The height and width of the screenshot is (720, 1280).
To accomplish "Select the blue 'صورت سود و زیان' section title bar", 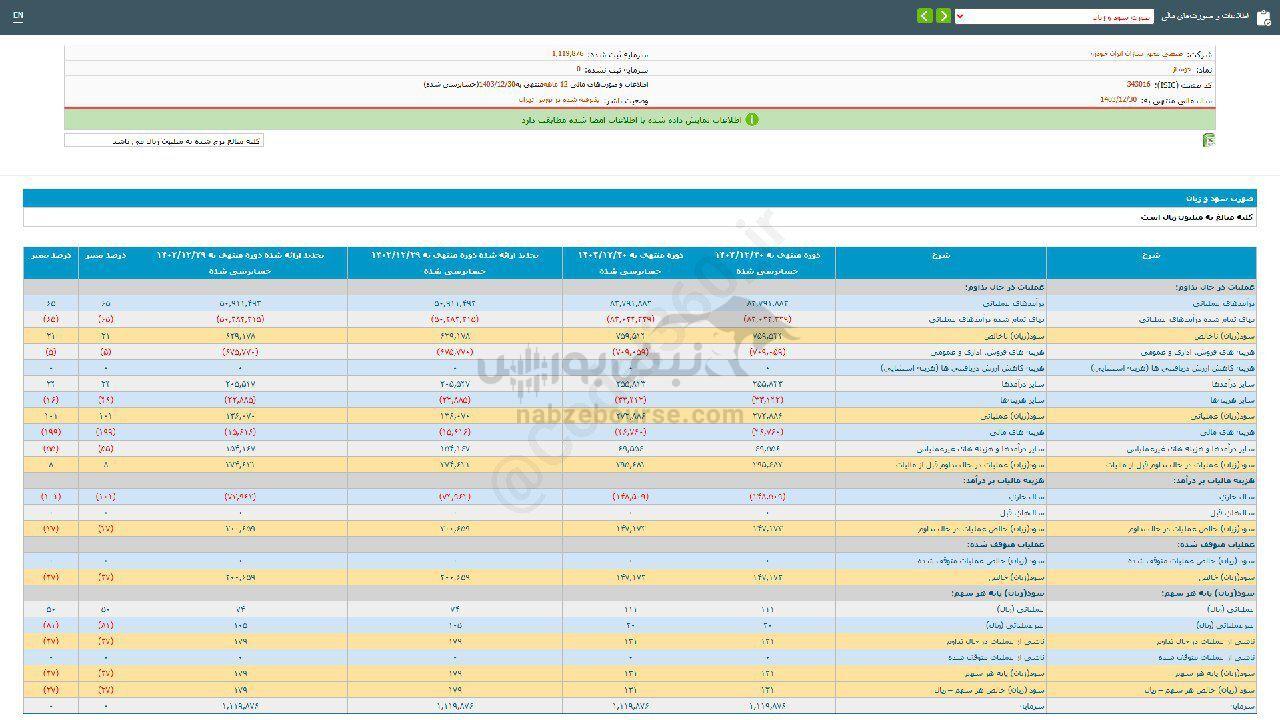I will (x=640, y=199).
